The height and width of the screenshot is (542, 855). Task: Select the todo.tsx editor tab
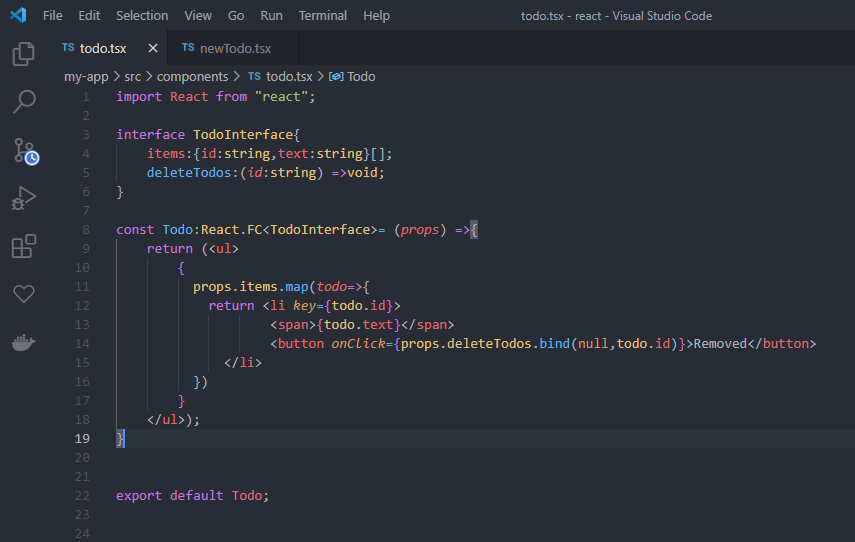[x=102, y=48]
